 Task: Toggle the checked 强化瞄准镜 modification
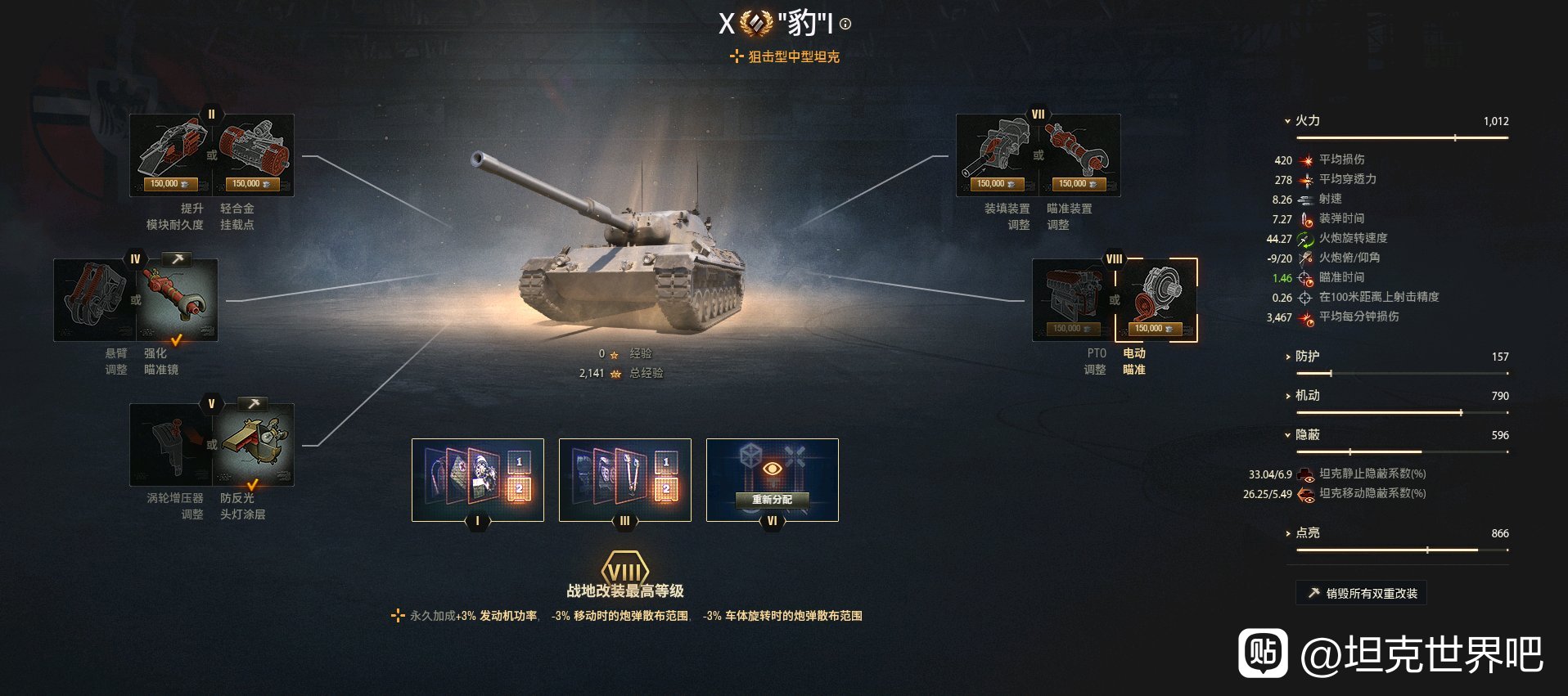point(178,299)
